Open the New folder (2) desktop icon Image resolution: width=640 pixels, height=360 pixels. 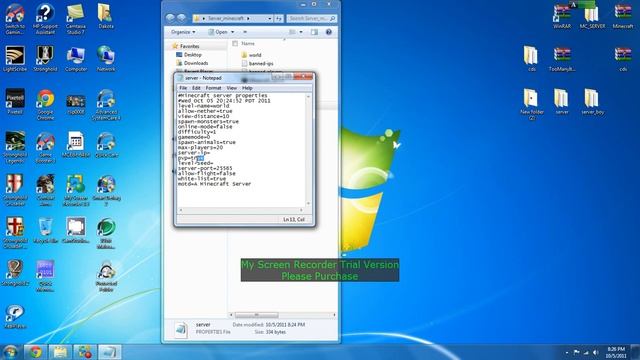pyautogui.click(x=531, y=104)
